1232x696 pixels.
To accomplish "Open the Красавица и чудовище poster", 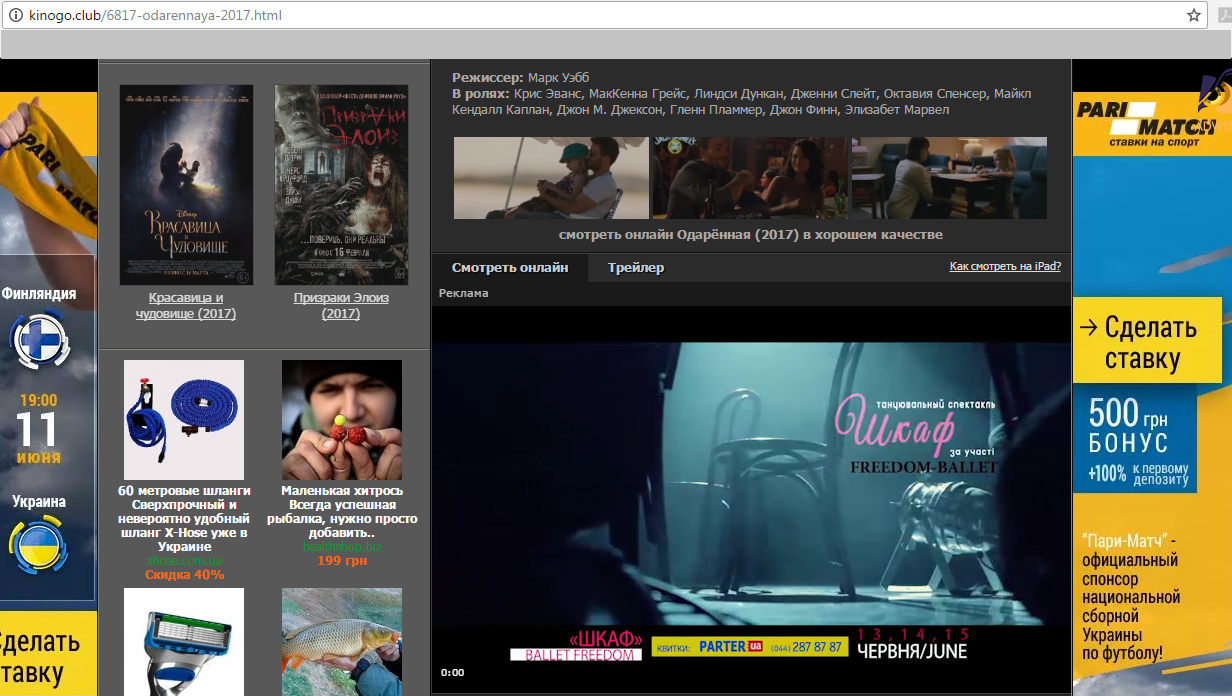I will tap(186, 185).
